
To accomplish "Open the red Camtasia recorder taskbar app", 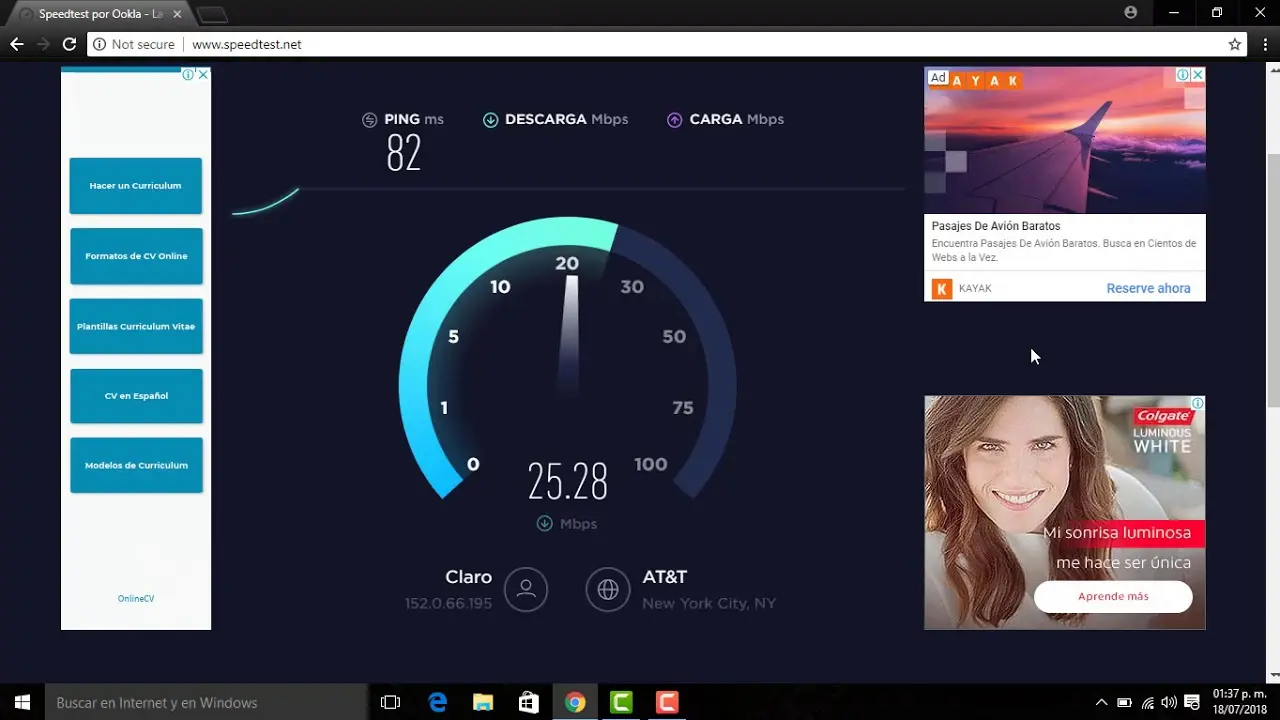I will (x=667, y=702).
